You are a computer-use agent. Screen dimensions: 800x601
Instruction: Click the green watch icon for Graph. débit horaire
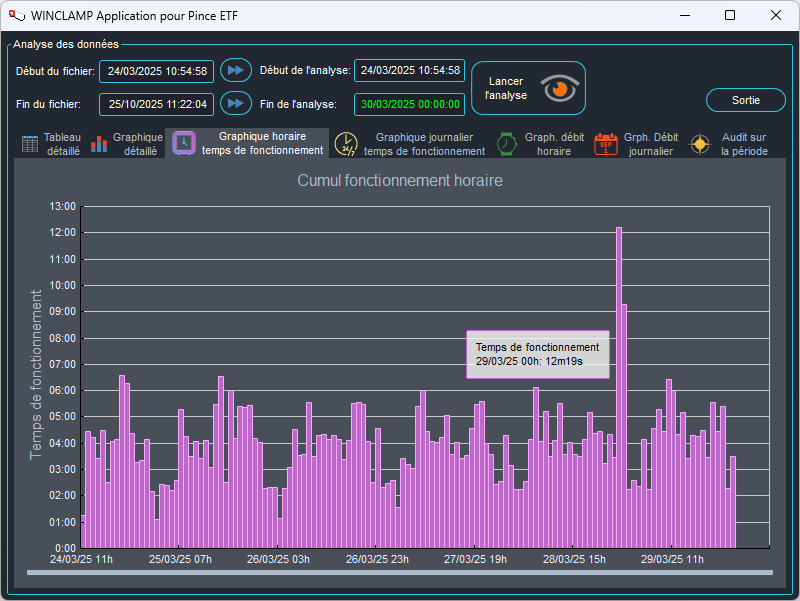(507, 144)
